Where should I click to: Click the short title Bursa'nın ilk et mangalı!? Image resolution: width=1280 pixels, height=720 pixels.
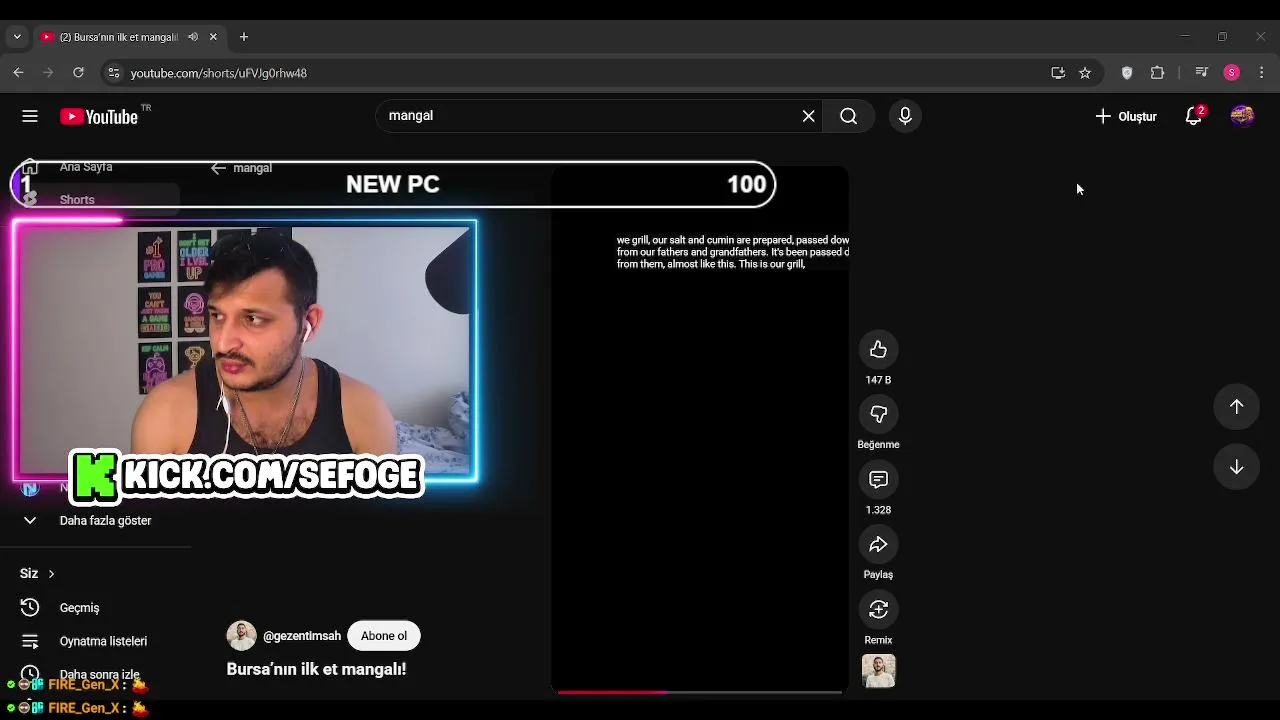(316, 669)
